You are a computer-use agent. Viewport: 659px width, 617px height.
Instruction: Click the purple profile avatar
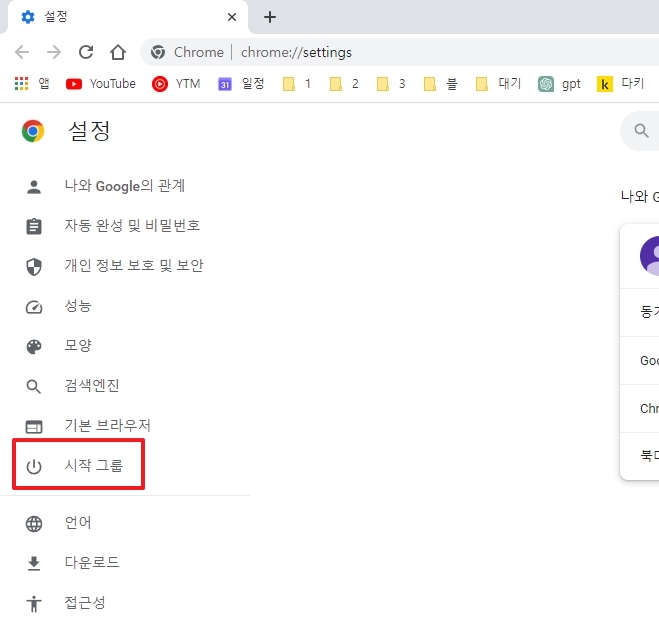650,256
